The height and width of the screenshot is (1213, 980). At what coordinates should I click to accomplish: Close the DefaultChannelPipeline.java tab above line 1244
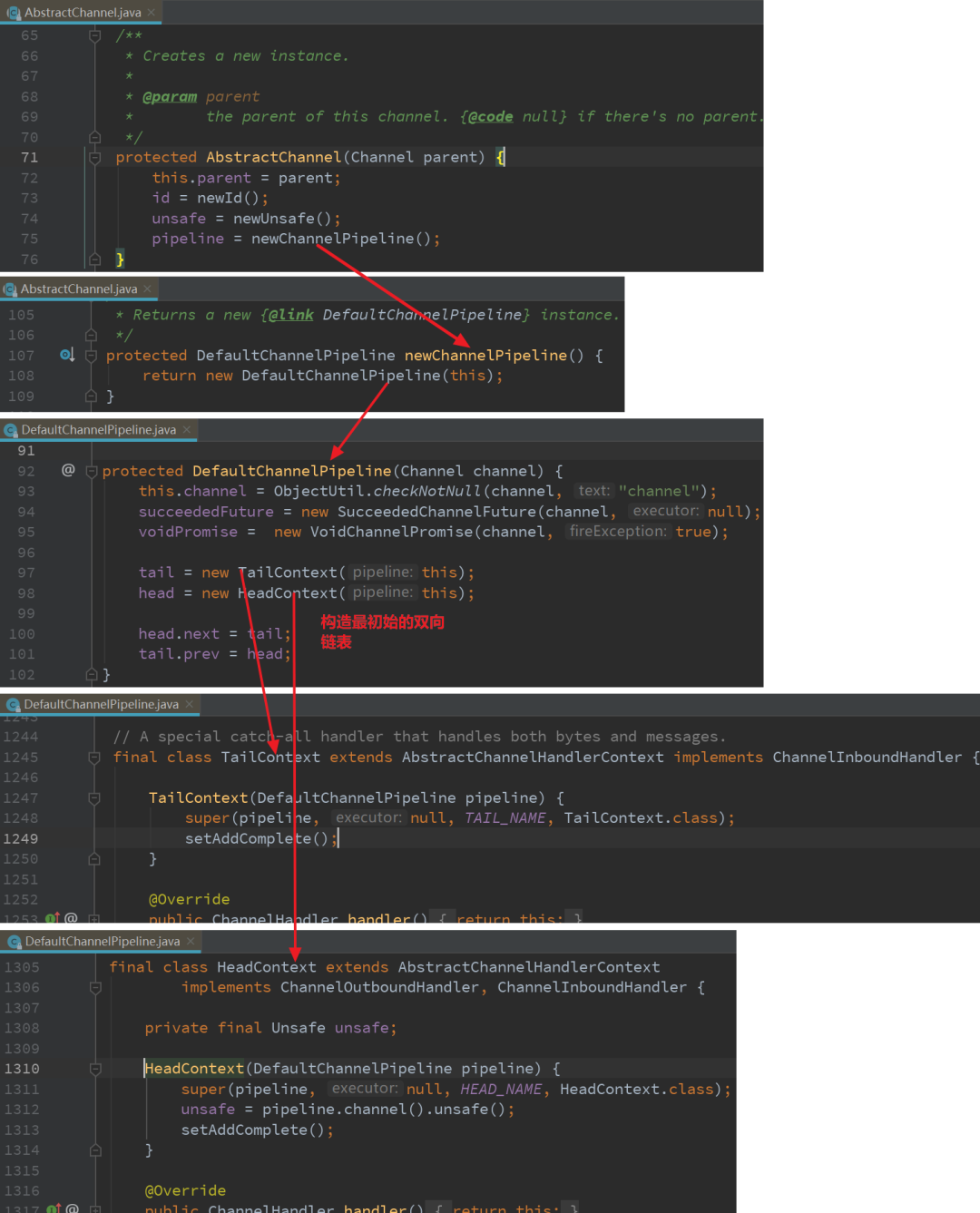190,704
